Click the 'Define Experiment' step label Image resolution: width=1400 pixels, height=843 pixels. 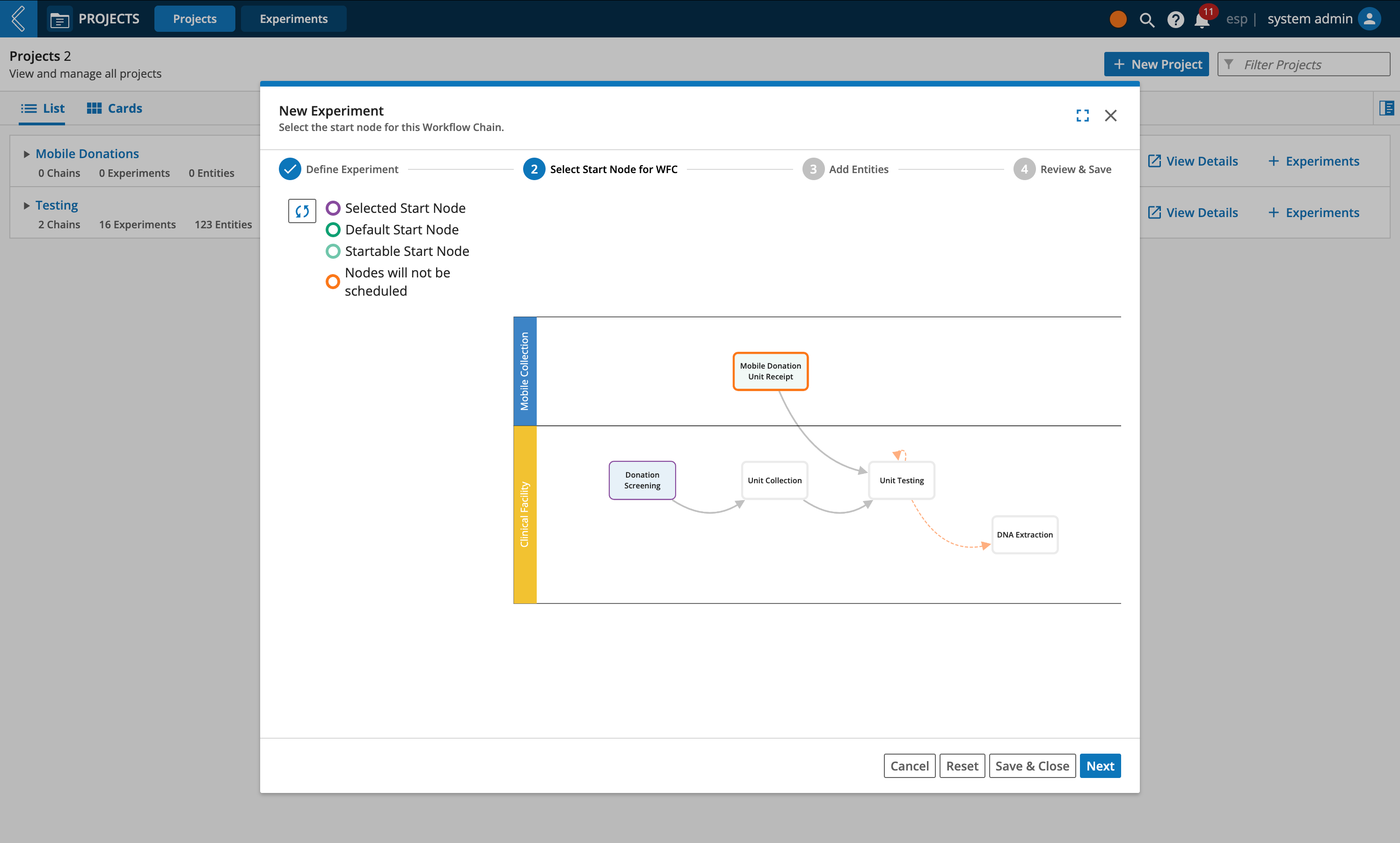352,169
